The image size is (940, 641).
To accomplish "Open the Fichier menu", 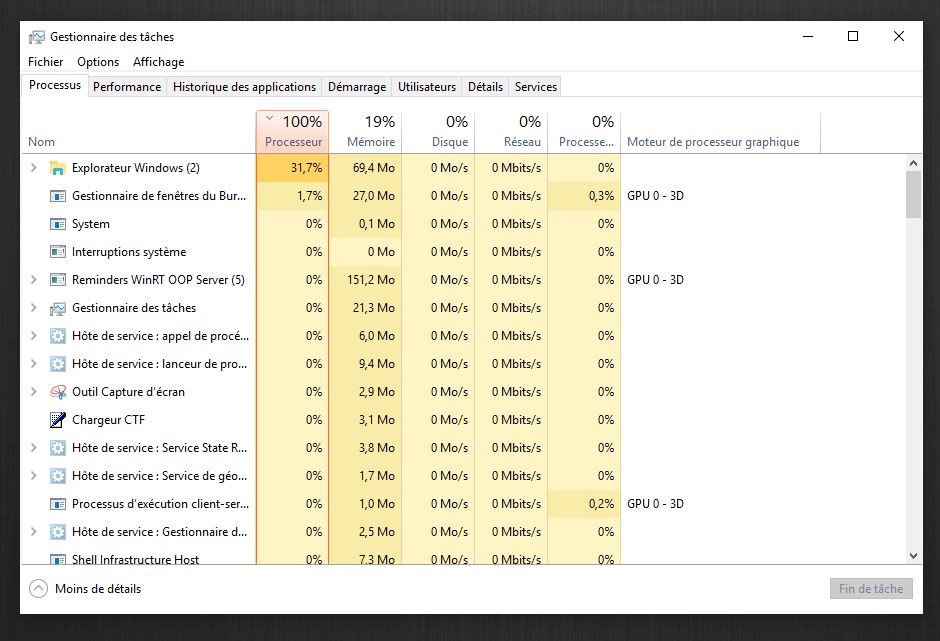I will [46, 62].
